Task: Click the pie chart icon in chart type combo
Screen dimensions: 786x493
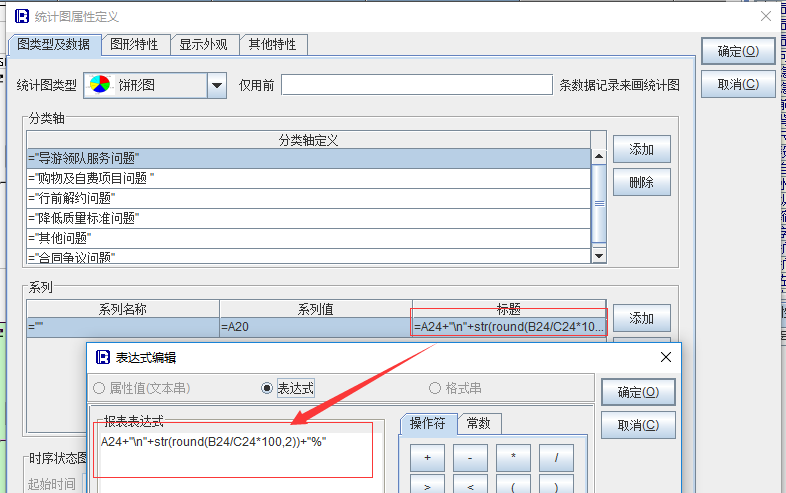Action: [100, 85]
